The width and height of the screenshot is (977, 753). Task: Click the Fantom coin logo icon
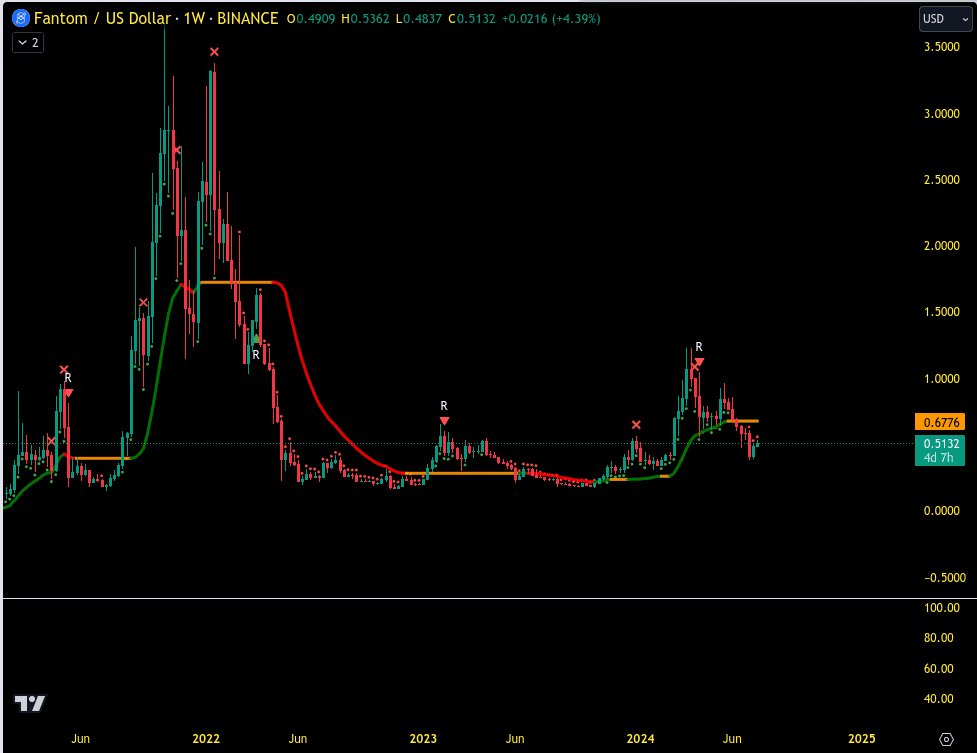(x=21, y=19)
